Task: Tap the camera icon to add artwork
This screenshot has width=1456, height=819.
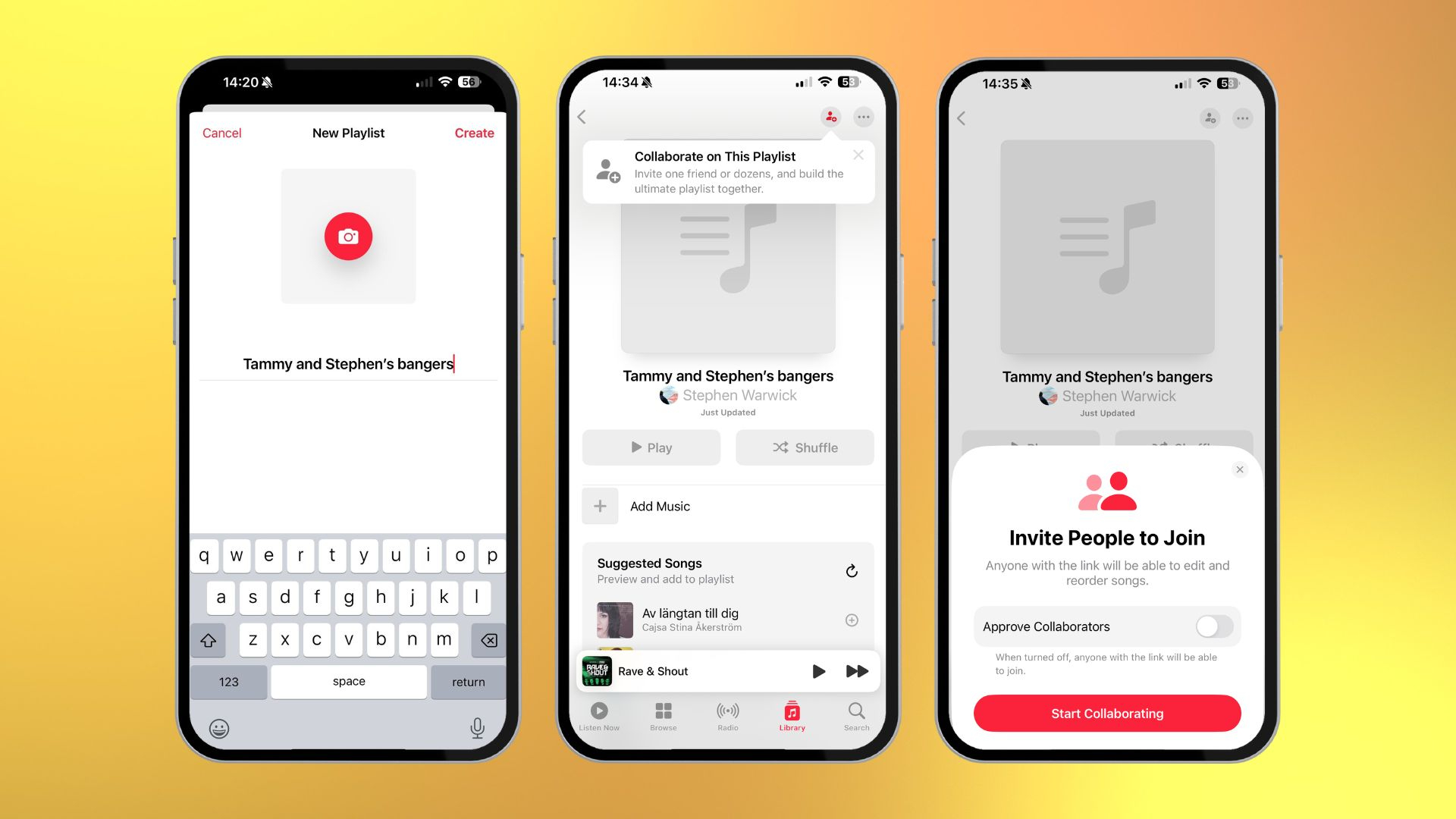Action: 348,237
